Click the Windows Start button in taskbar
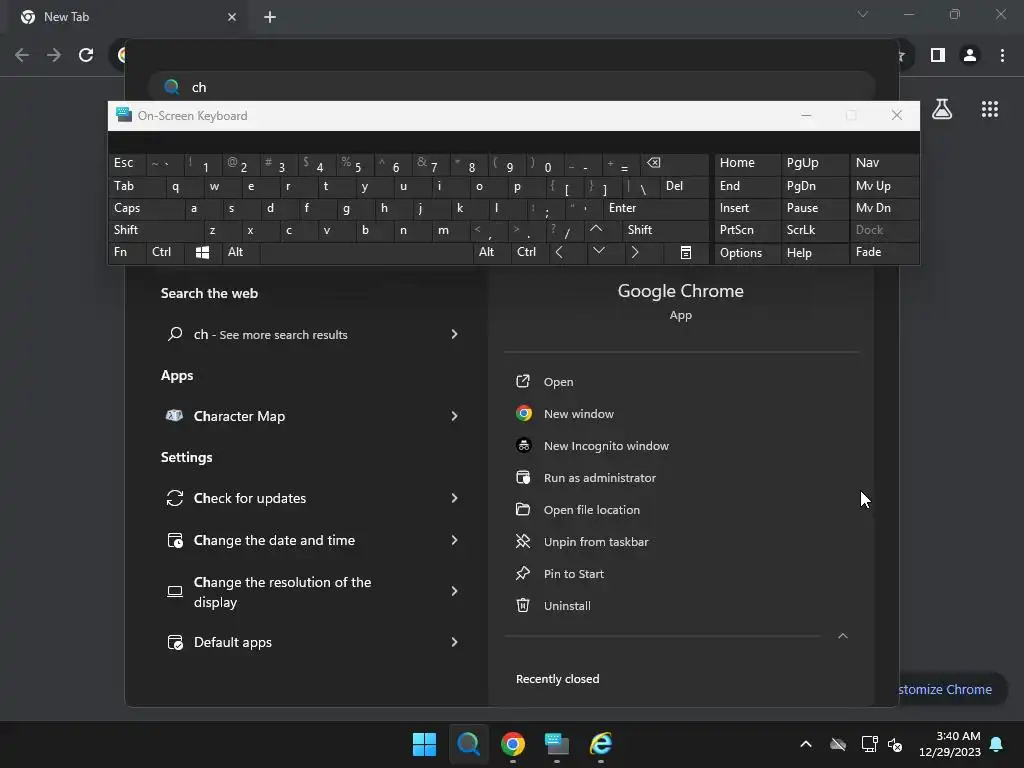1024x768 pixels. coord(424,744)
